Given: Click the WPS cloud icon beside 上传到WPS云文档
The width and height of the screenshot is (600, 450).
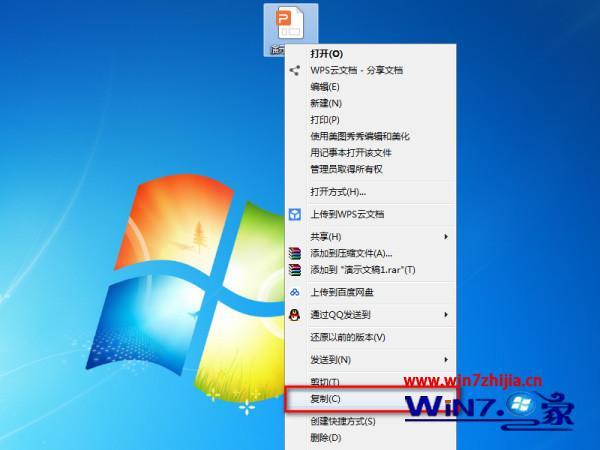Looking at the screenshot, I should click(x=294, y=214).
